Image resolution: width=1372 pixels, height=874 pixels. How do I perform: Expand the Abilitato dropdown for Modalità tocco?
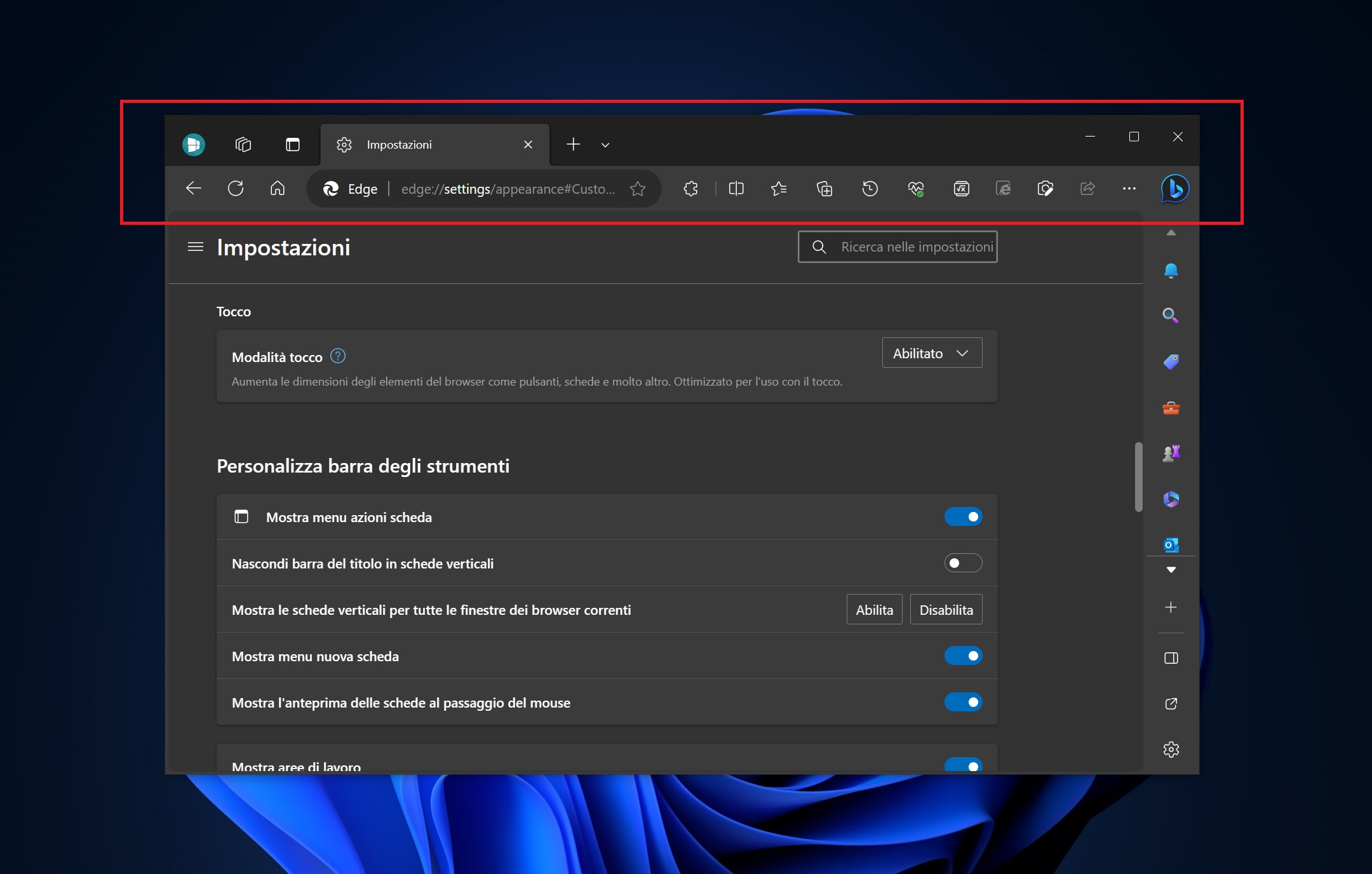[x=932, y=353]
